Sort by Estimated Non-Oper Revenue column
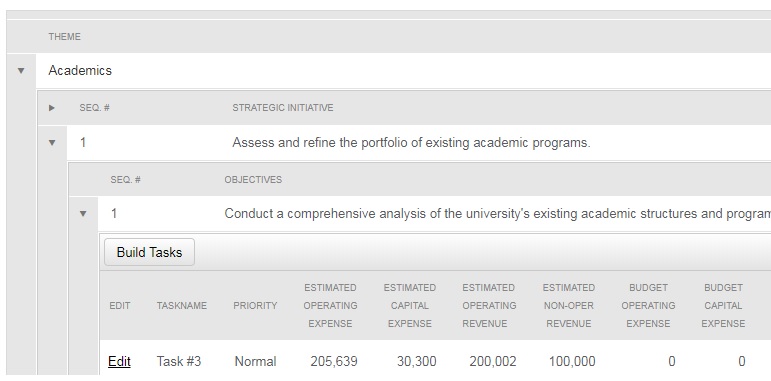Viewport: 771px width, 381px height. click(x=569, y=306)
